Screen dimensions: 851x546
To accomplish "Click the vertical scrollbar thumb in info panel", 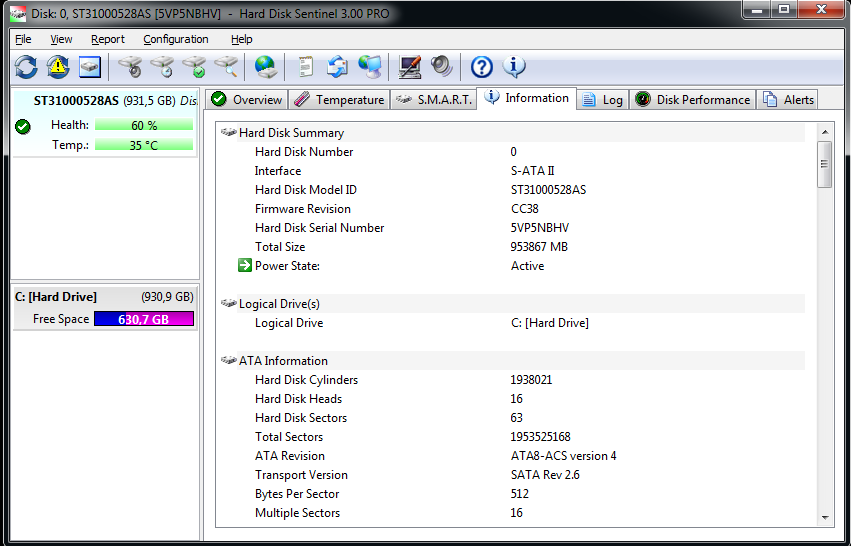I will 825,164.
